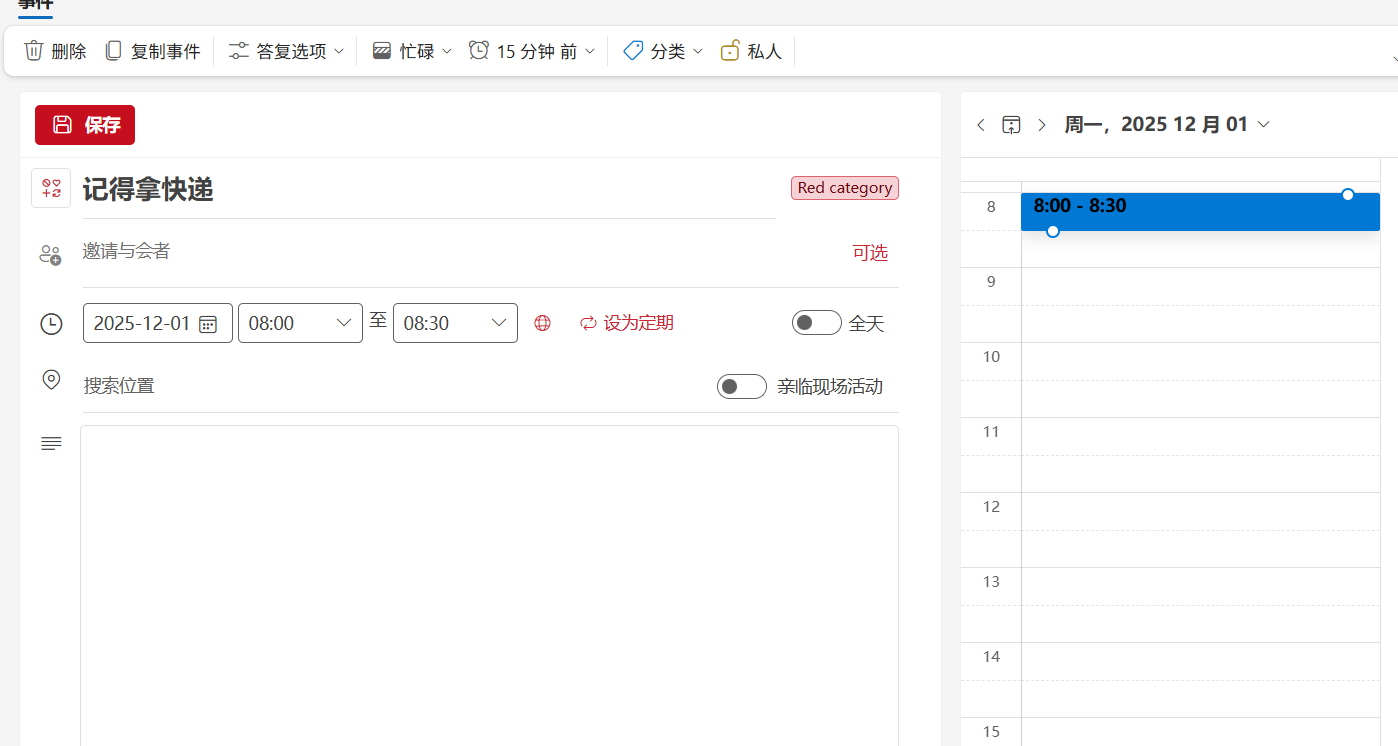Toggle the 全天 all-day switch

pyautogui.click(x=816, y=323)
